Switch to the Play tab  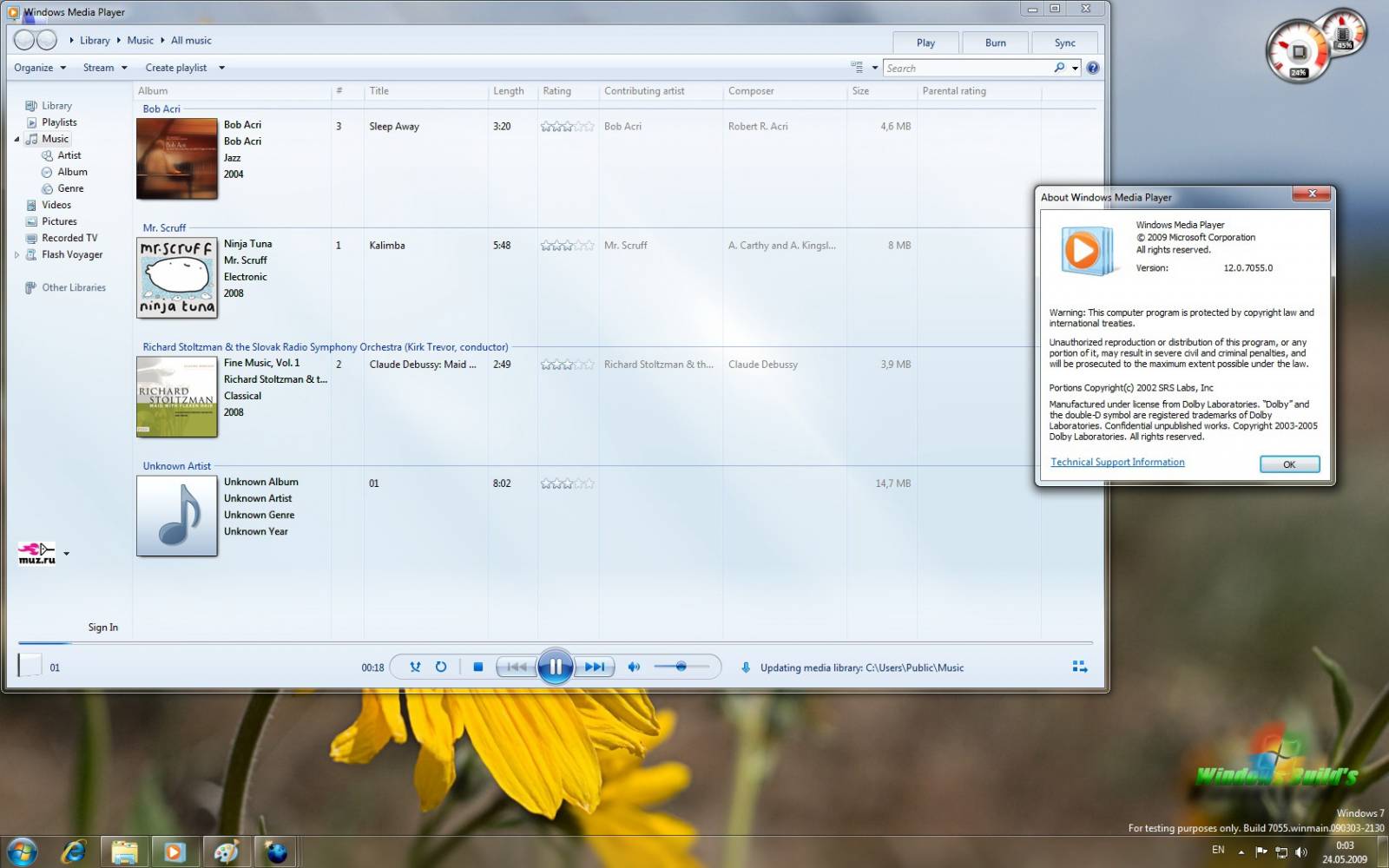pos(925,43)
